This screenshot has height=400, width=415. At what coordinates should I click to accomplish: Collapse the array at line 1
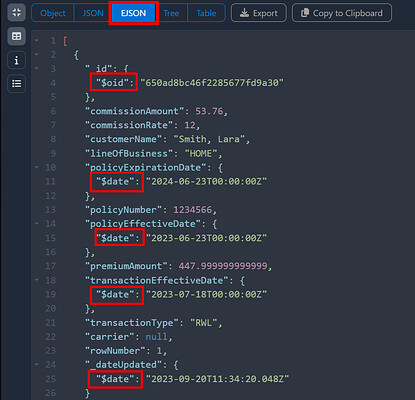(x=37, y=41)
